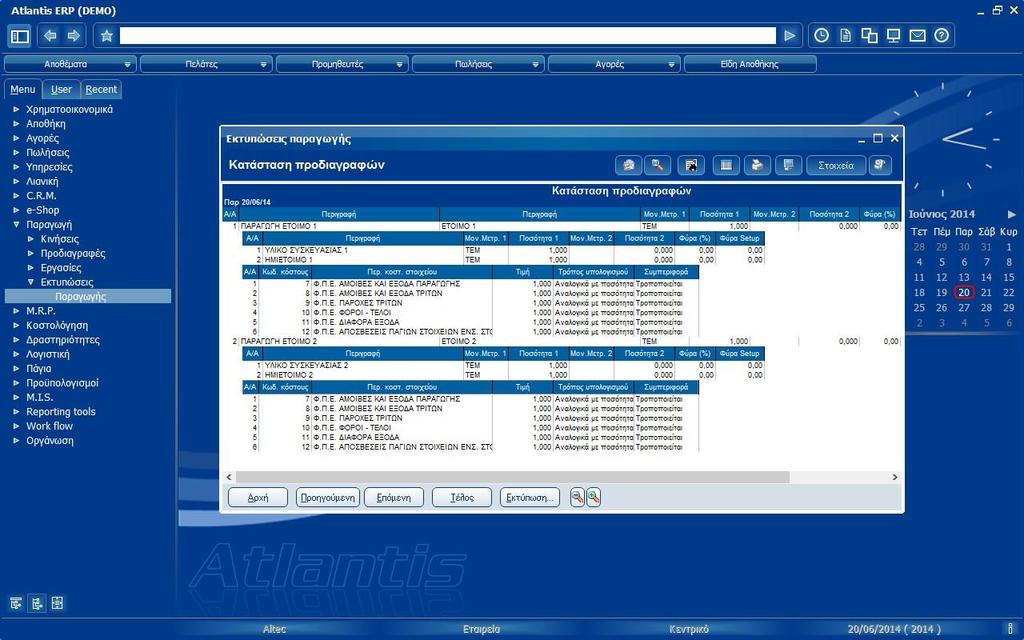Screen dimensions: 1024x640
Task: Zoom in the report preview
Action: pyautogui.click(x=593, y=498)
